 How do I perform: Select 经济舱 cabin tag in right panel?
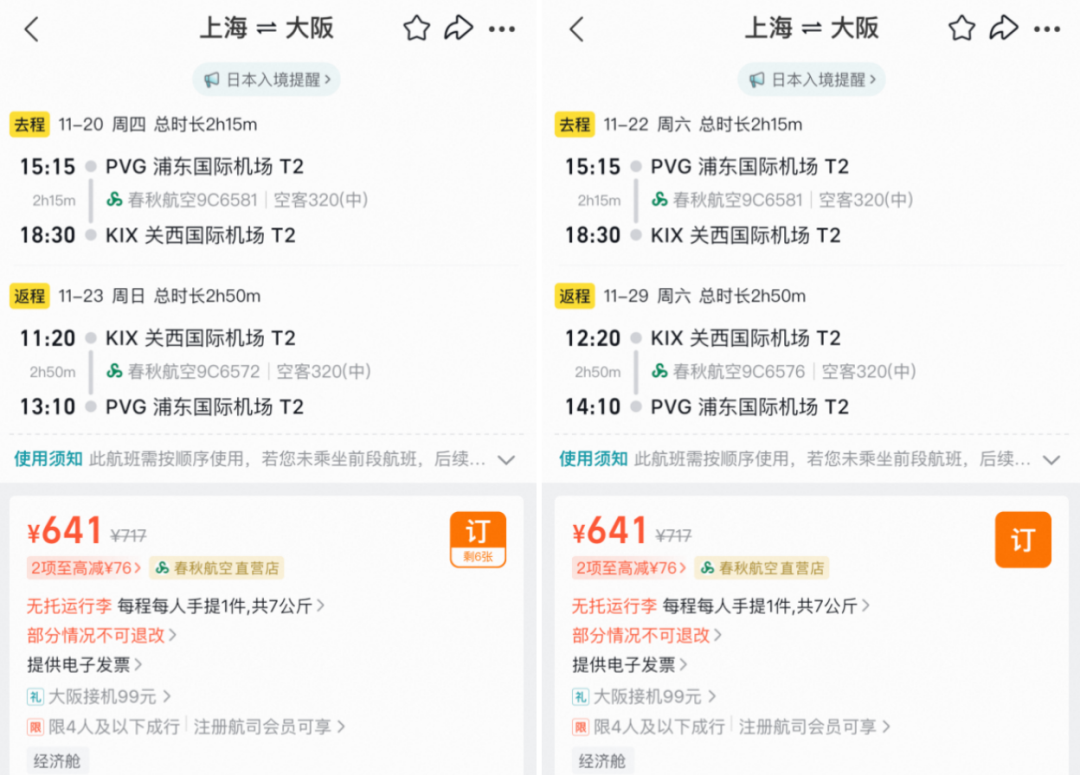click(x=603, y=761)
